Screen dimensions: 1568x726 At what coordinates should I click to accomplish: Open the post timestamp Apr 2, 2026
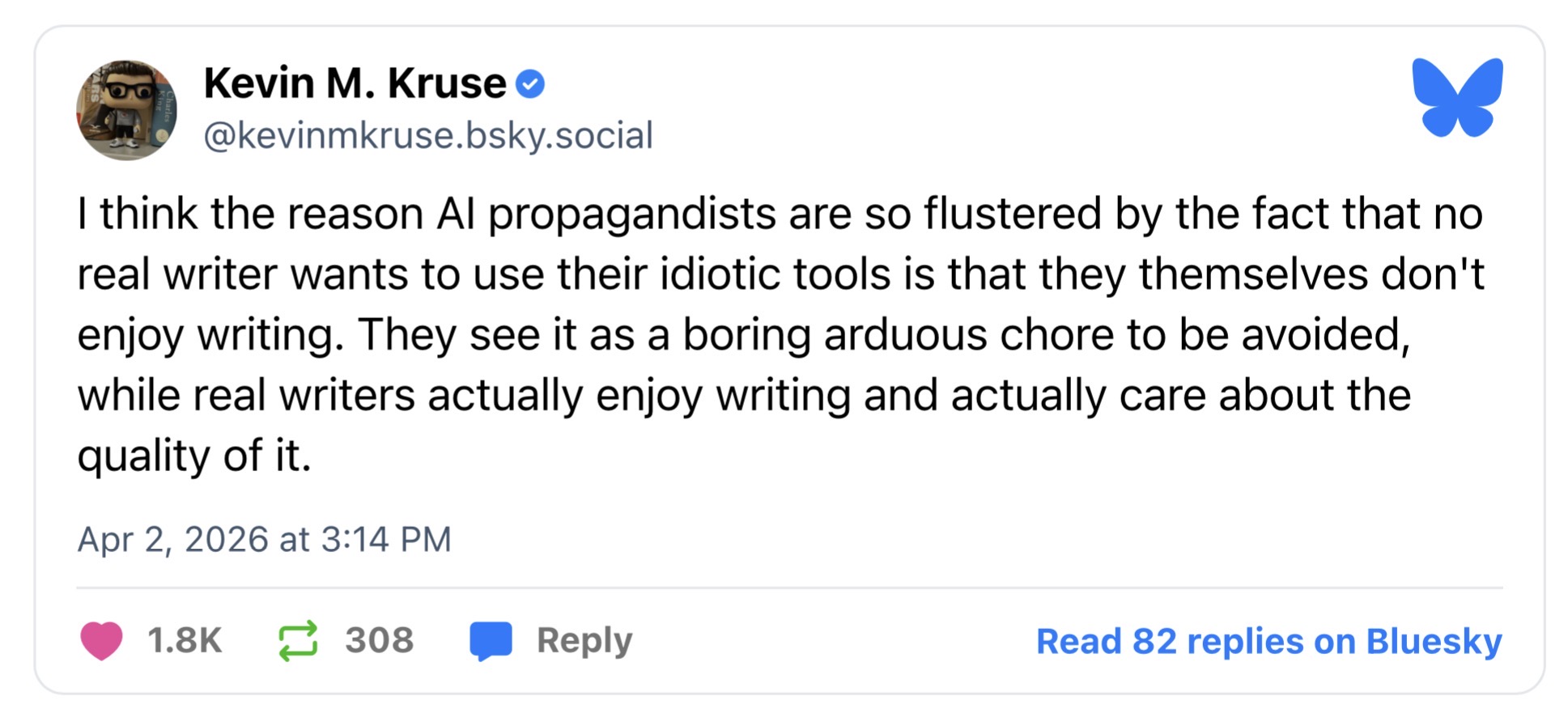(172, 539)
